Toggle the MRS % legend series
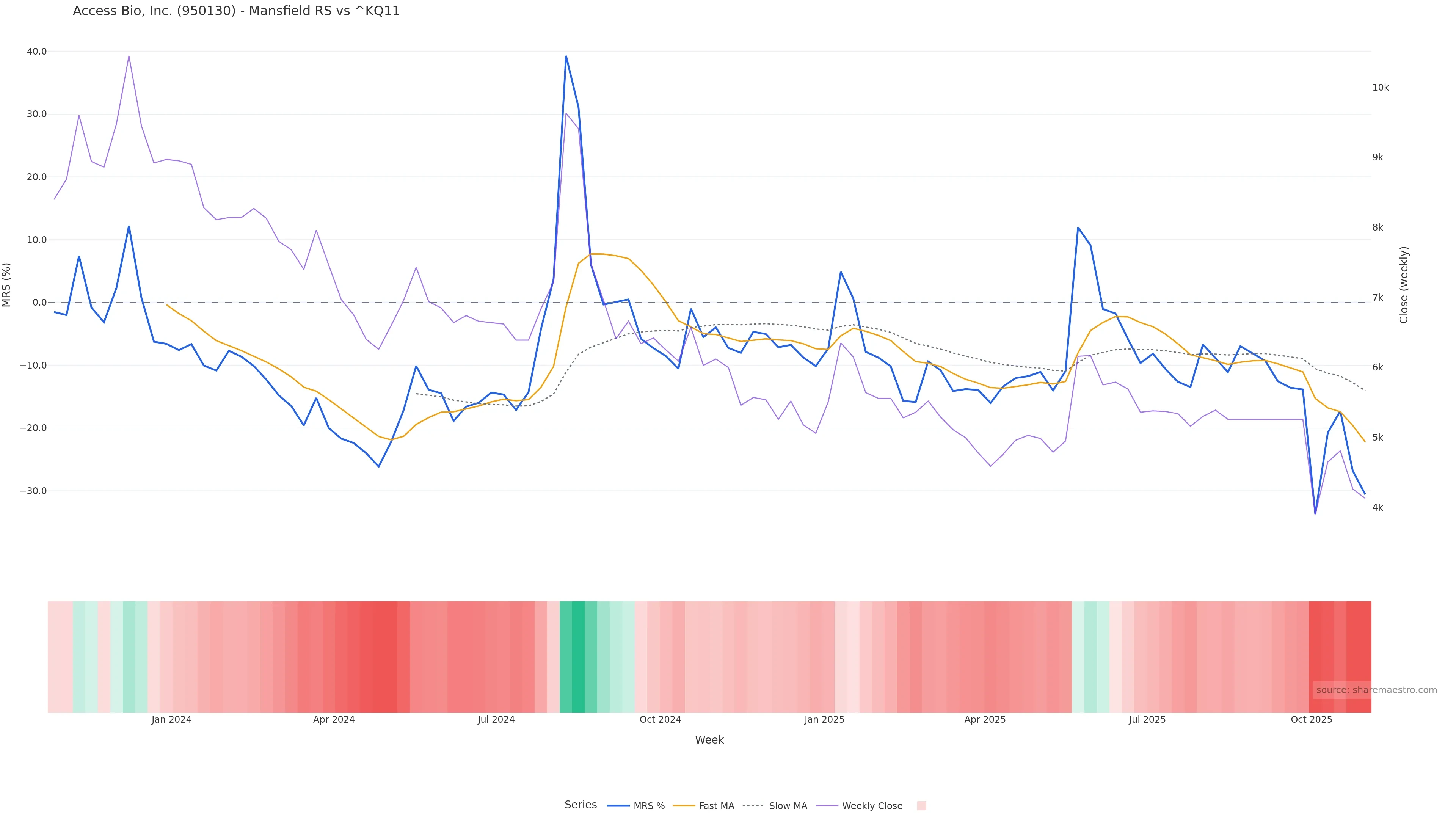The image size is (1456, 819). coord(649,806)
